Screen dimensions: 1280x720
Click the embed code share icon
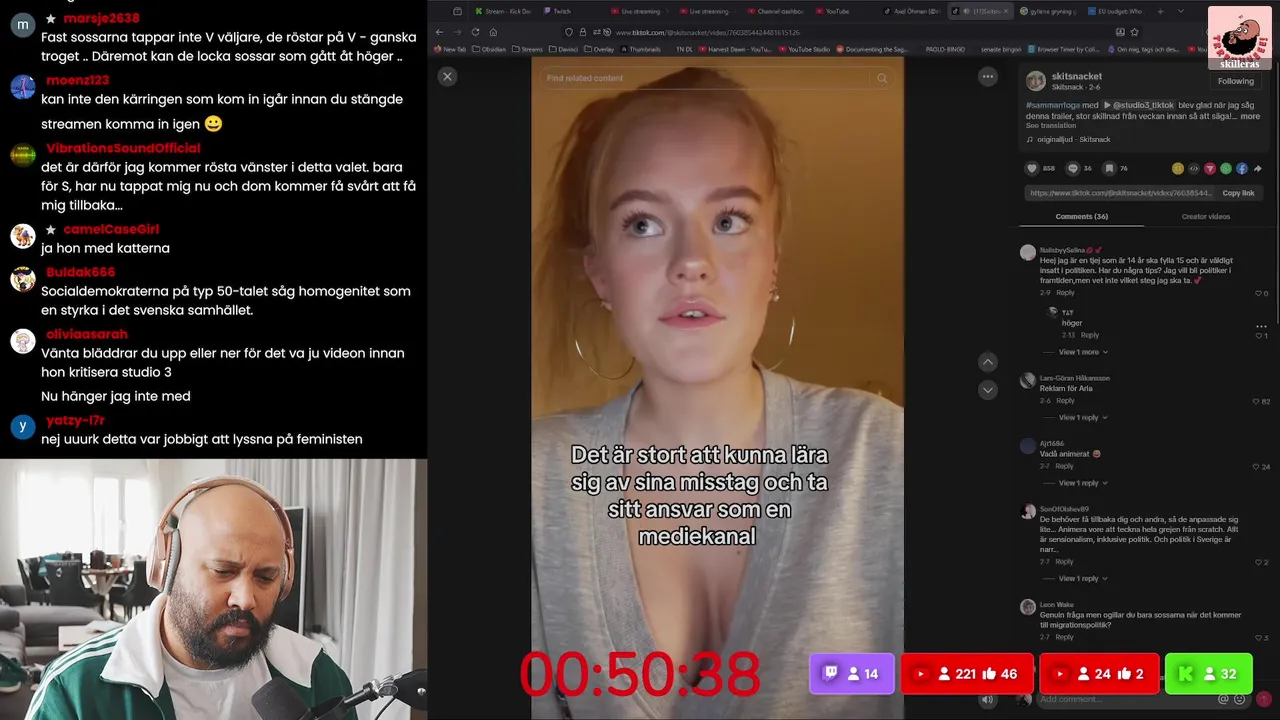tap(1194, 168)
